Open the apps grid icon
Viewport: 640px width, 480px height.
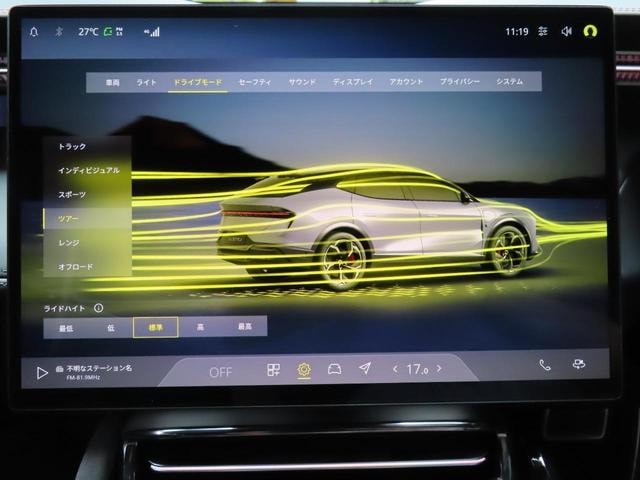pyautogui.click(x=273, y=370)
